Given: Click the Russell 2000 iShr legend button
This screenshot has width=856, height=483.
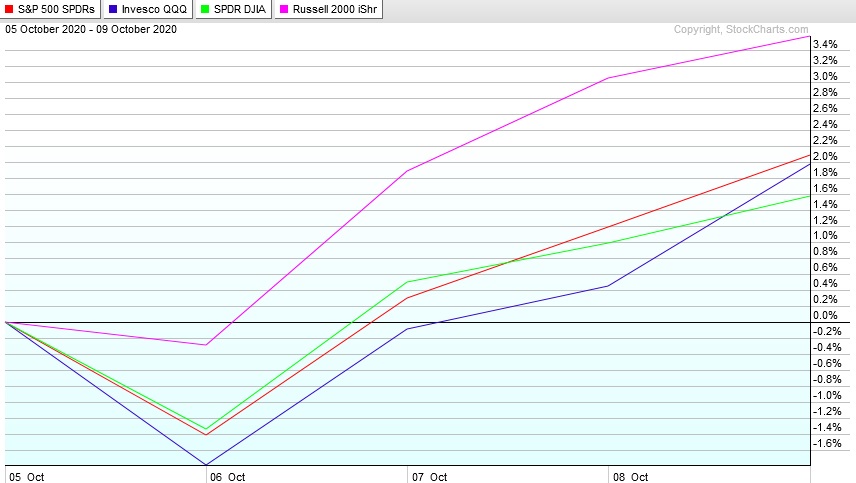Looking at the screenshot, I should coord(329,9).
